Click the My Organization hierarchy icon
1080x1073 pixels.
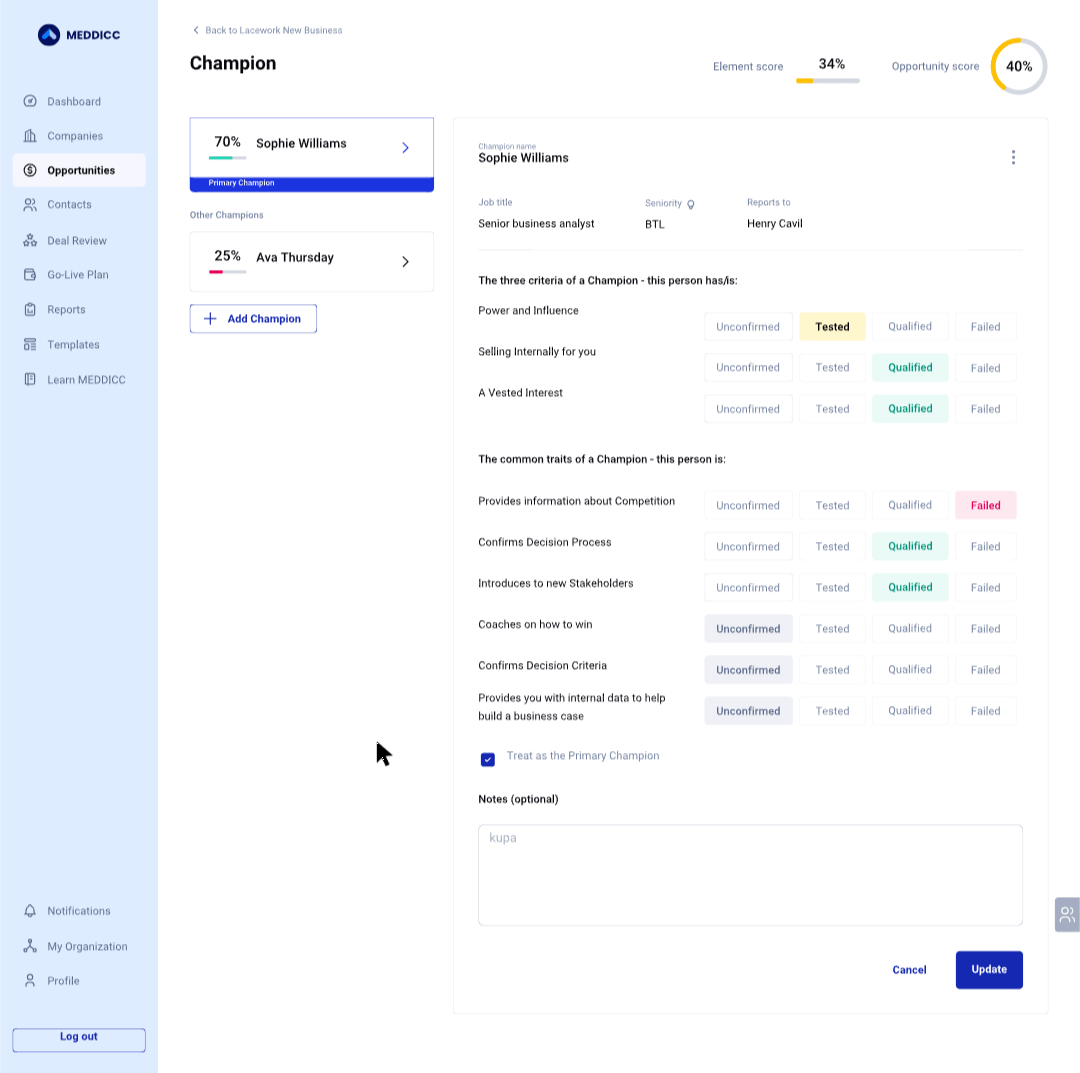click(30, 946)
